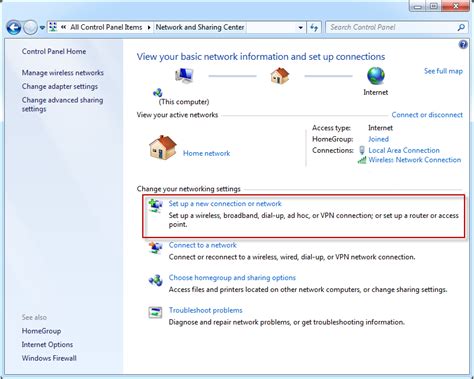Screen dimensions: 474x379
Task: Click the 'Access type:' label
Action: (x=331, y=128)
